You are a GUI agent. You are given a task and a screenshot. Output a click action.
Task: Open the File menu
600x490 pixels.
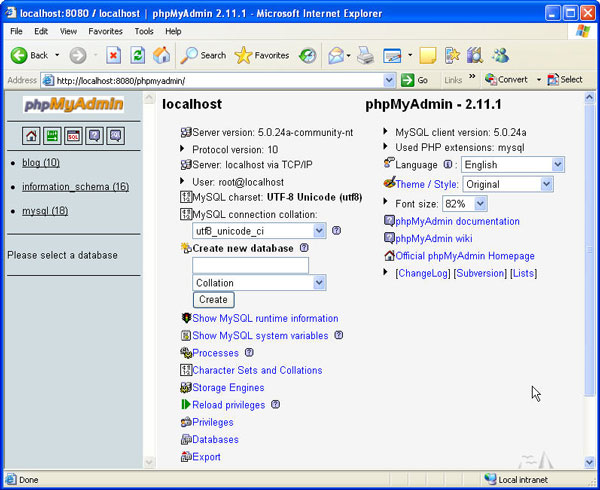16,31
